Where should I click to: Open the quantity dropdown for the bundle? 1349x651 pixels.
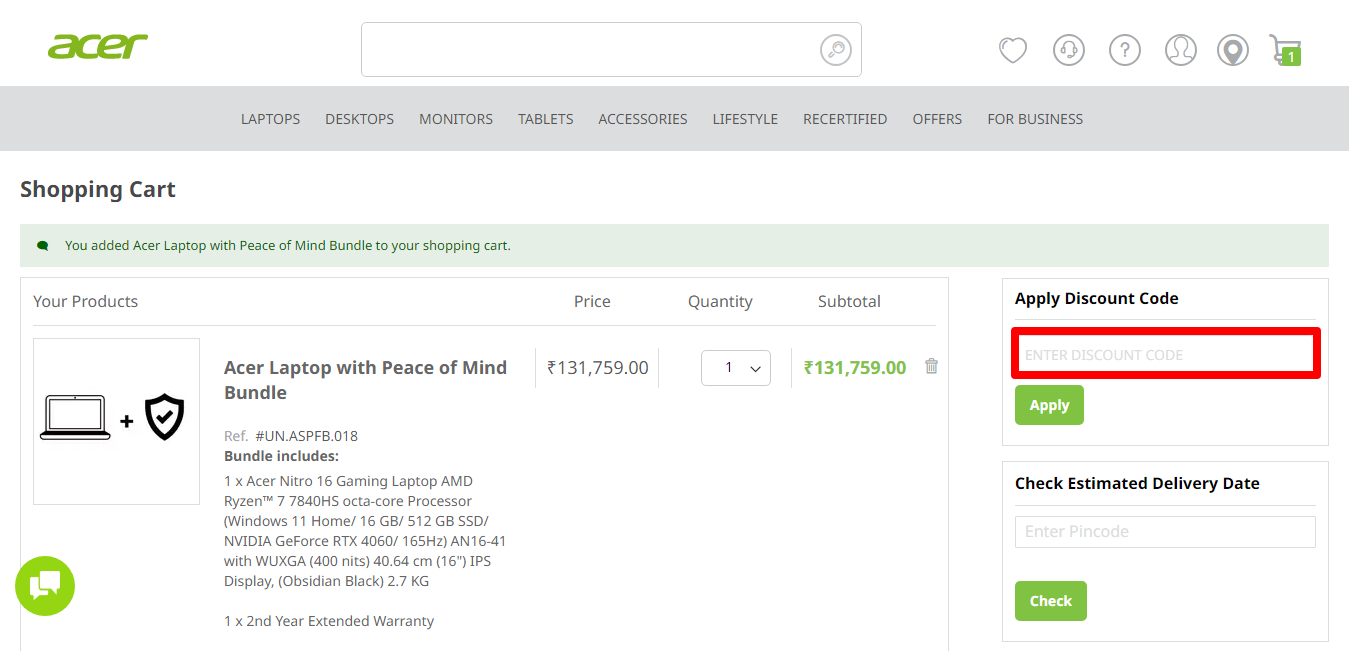click(x=735, y=367)
